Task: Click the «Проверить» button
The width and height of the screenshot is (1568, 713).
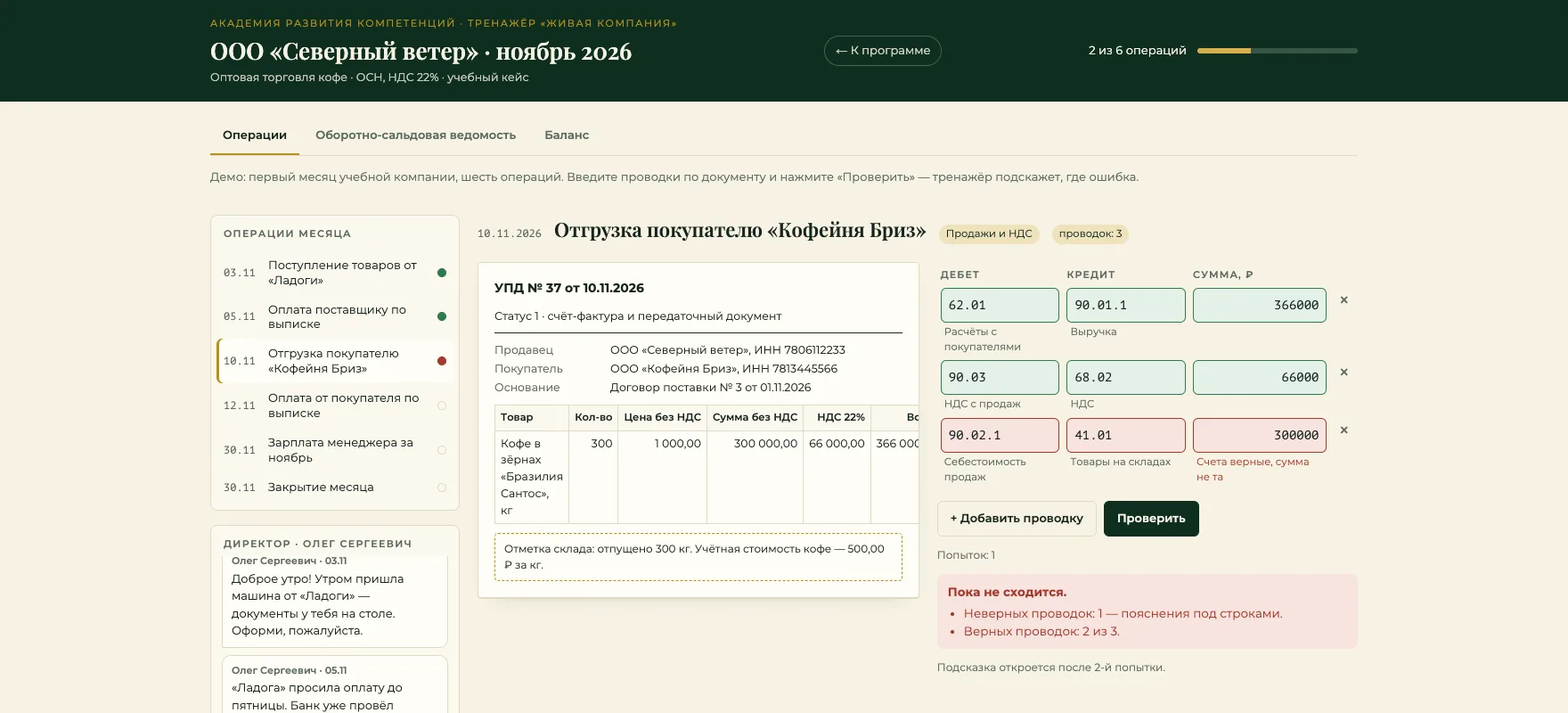Action: [x=1151, y=519]
